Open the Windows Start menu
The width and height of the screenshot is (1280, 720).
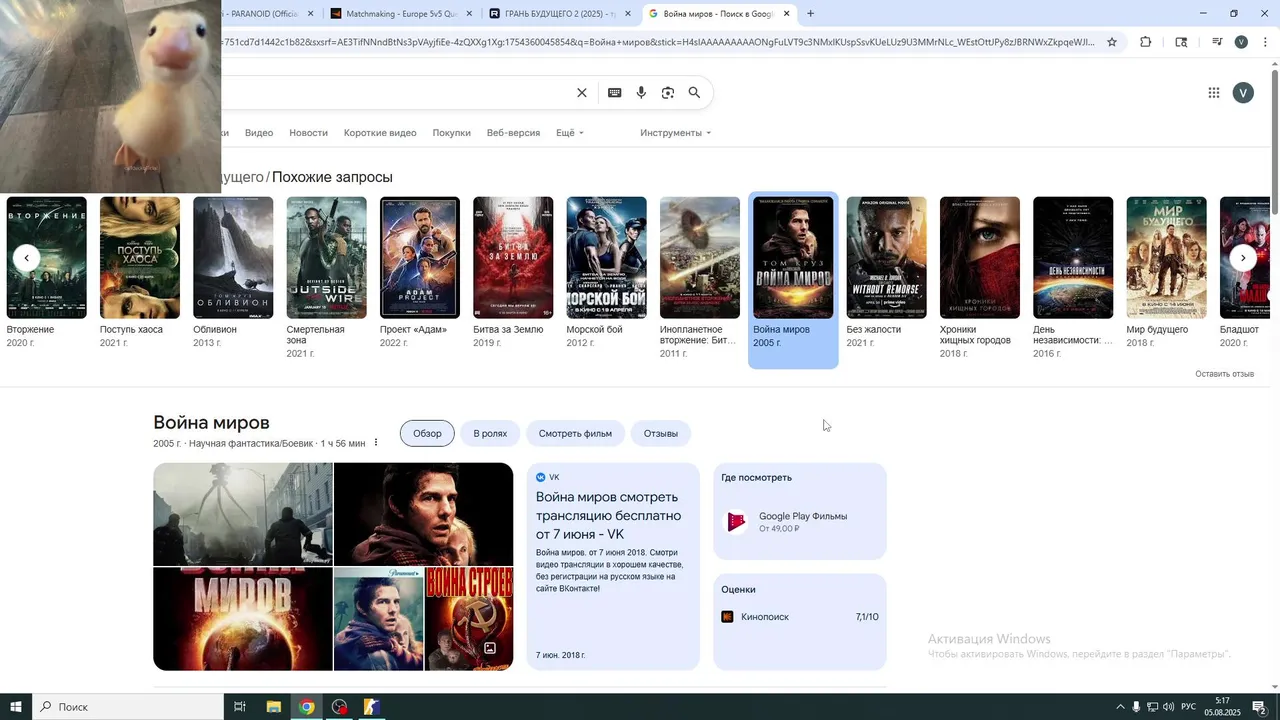click(16, 707)
